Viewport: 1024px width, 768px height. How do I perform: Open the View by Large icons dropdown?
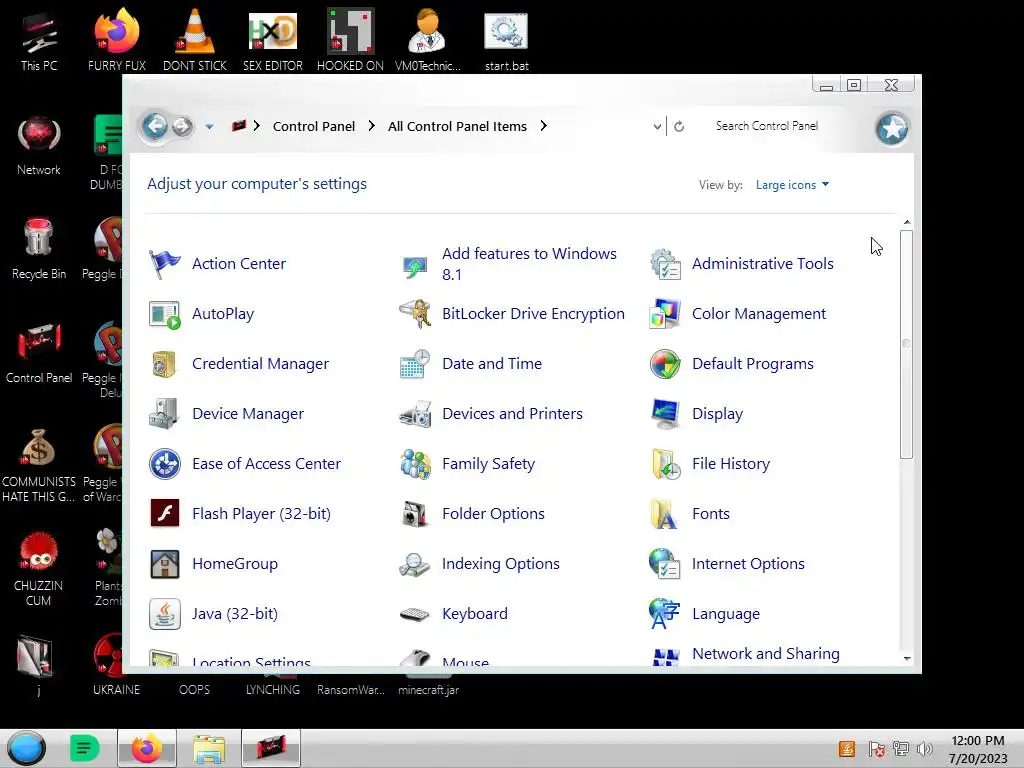792,185
